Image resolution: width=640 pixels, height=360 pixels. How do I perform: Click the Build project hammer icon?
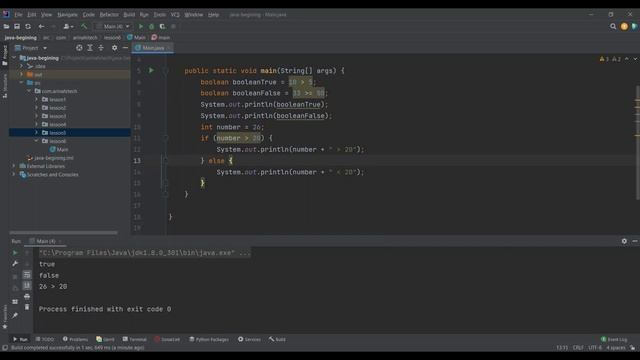84,27
